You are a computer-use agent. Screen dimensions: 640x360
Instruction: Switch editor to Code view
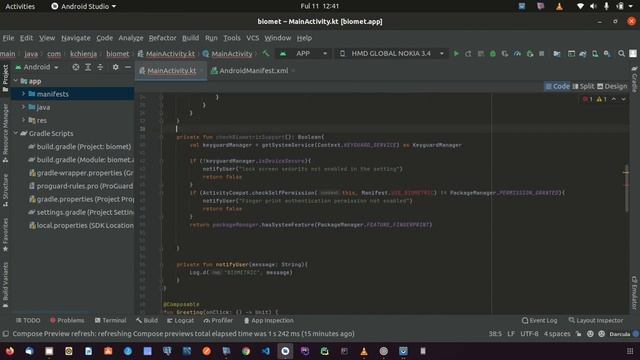[x=558, y=86]
